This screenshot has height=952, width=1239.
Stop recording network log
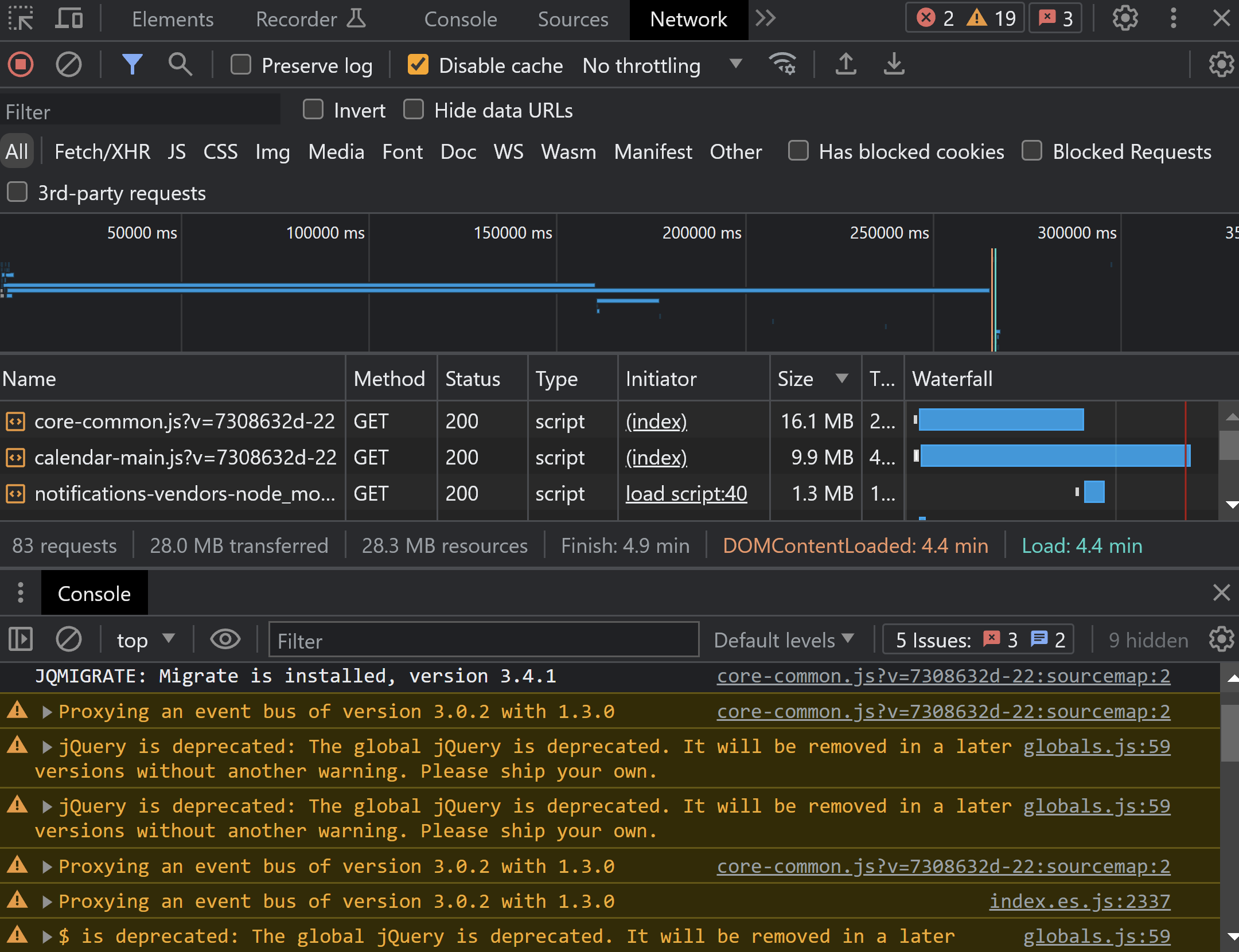(21, 65)
